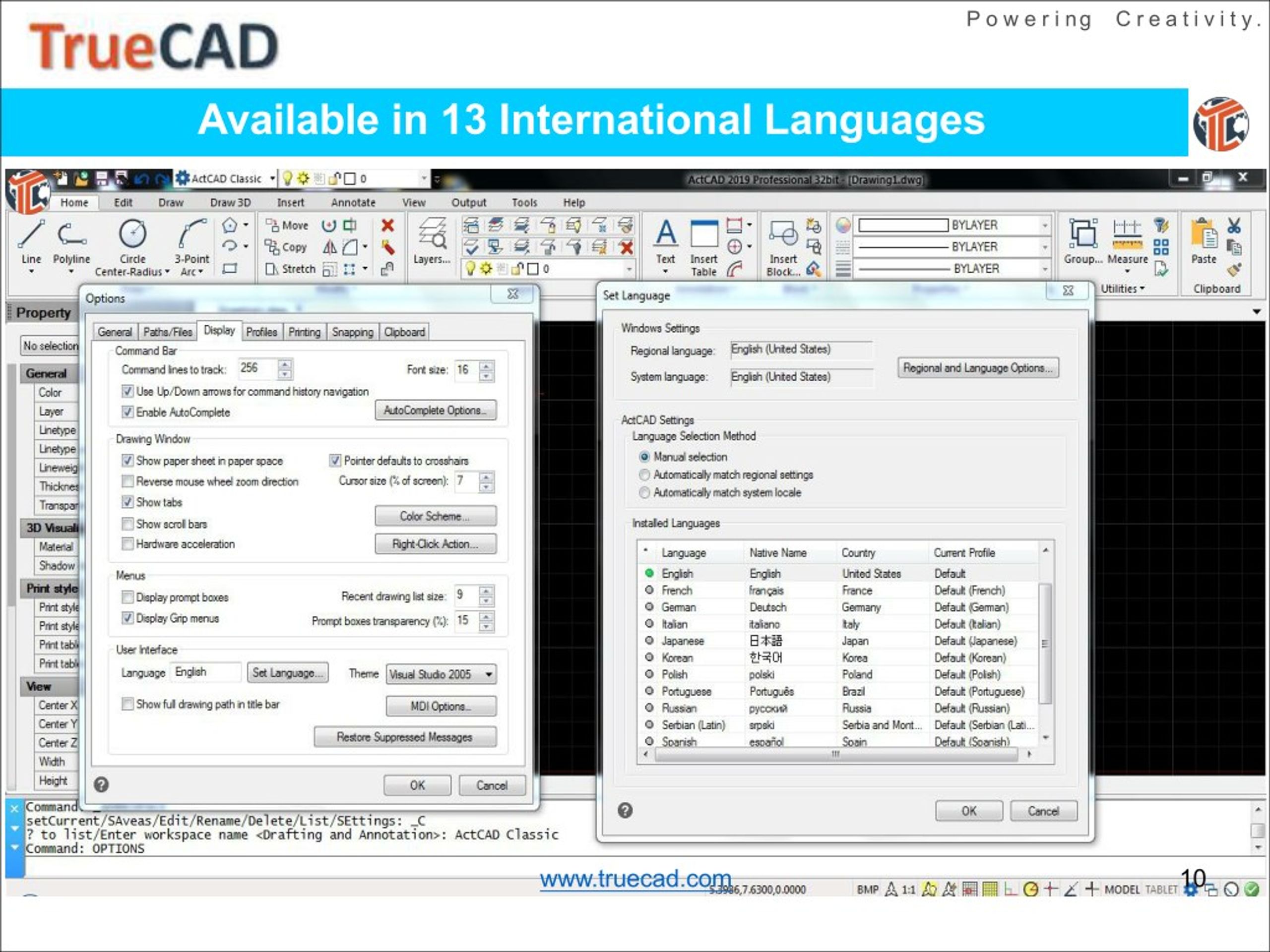Click the Copy tool in ribbon
This screenshot has height=952, width=1270.
pyautogui.click(x=286, y=247)
